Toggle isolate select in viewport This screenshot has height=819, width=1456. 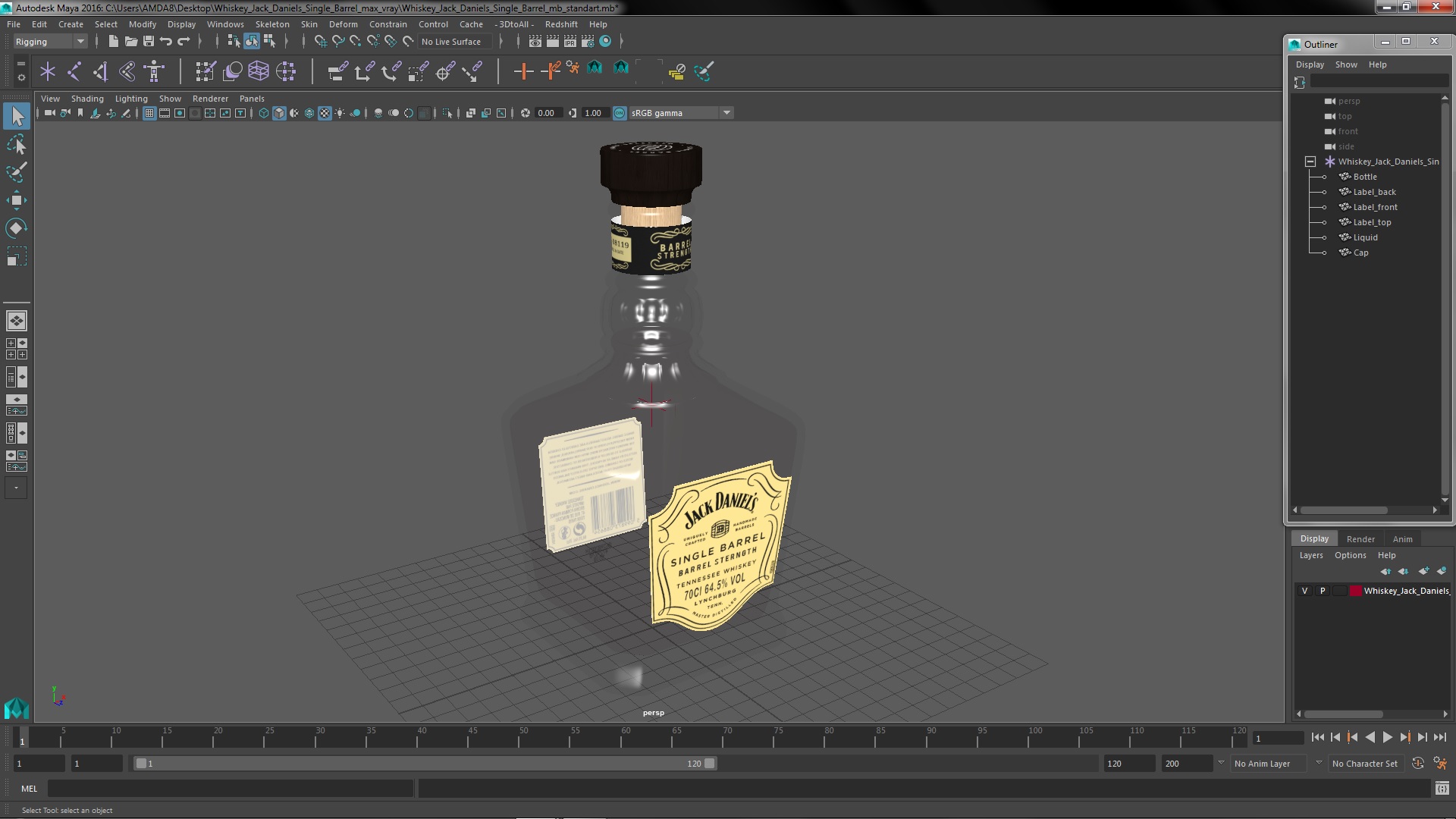point(447,113)
